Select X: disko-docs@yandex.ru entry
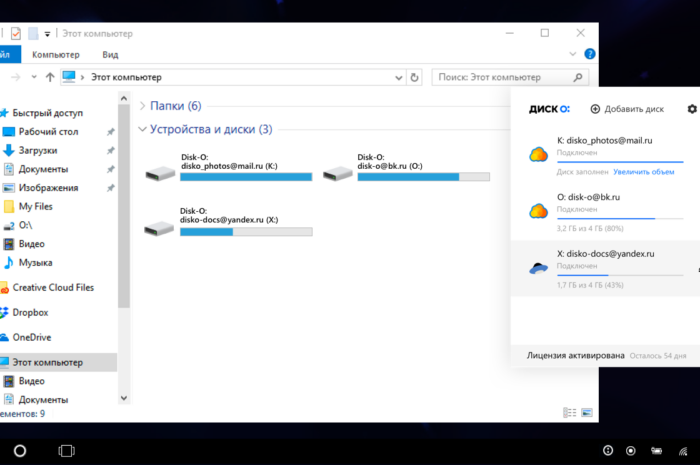Image resolution: width=700 pixels, height=465 pixels. 605,268
